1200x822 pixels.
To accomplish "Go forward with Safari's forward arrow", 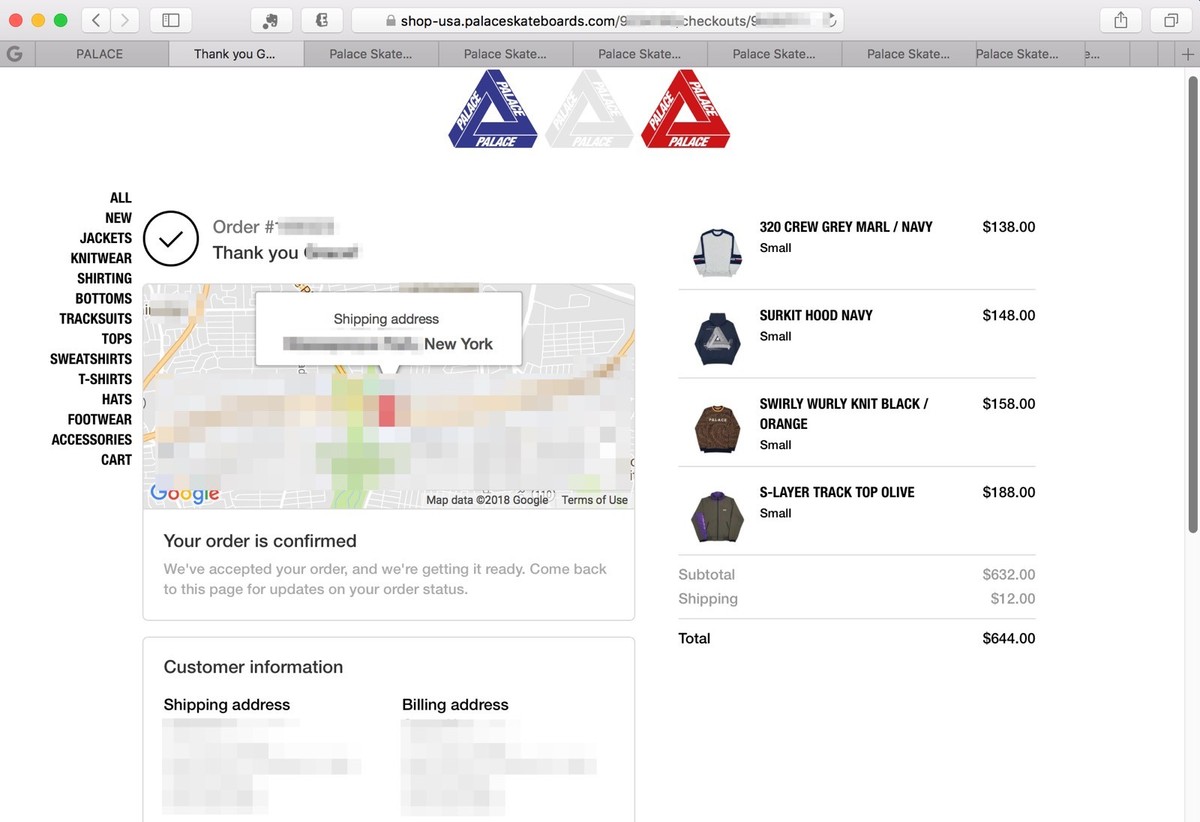I will (x=125, y=19).
